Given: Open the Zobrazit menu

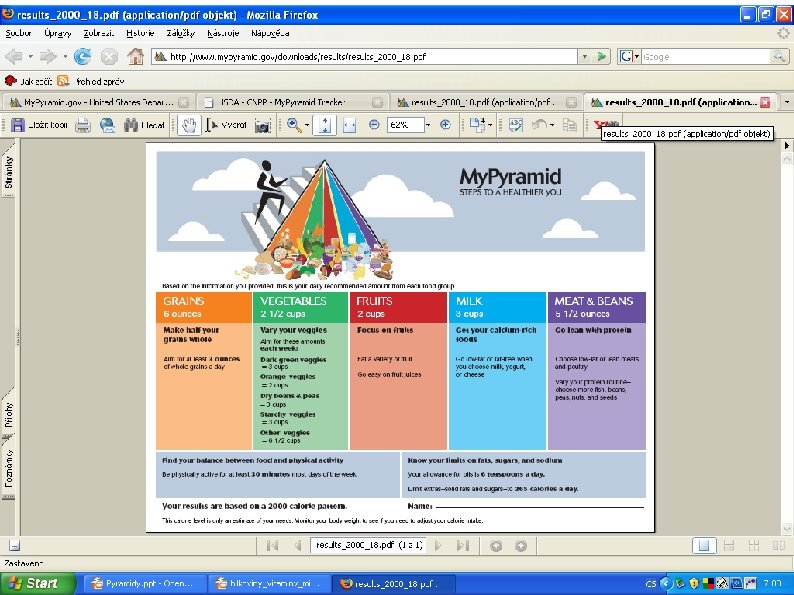Looking at the screenshot, I should click(x=98, y=33).
